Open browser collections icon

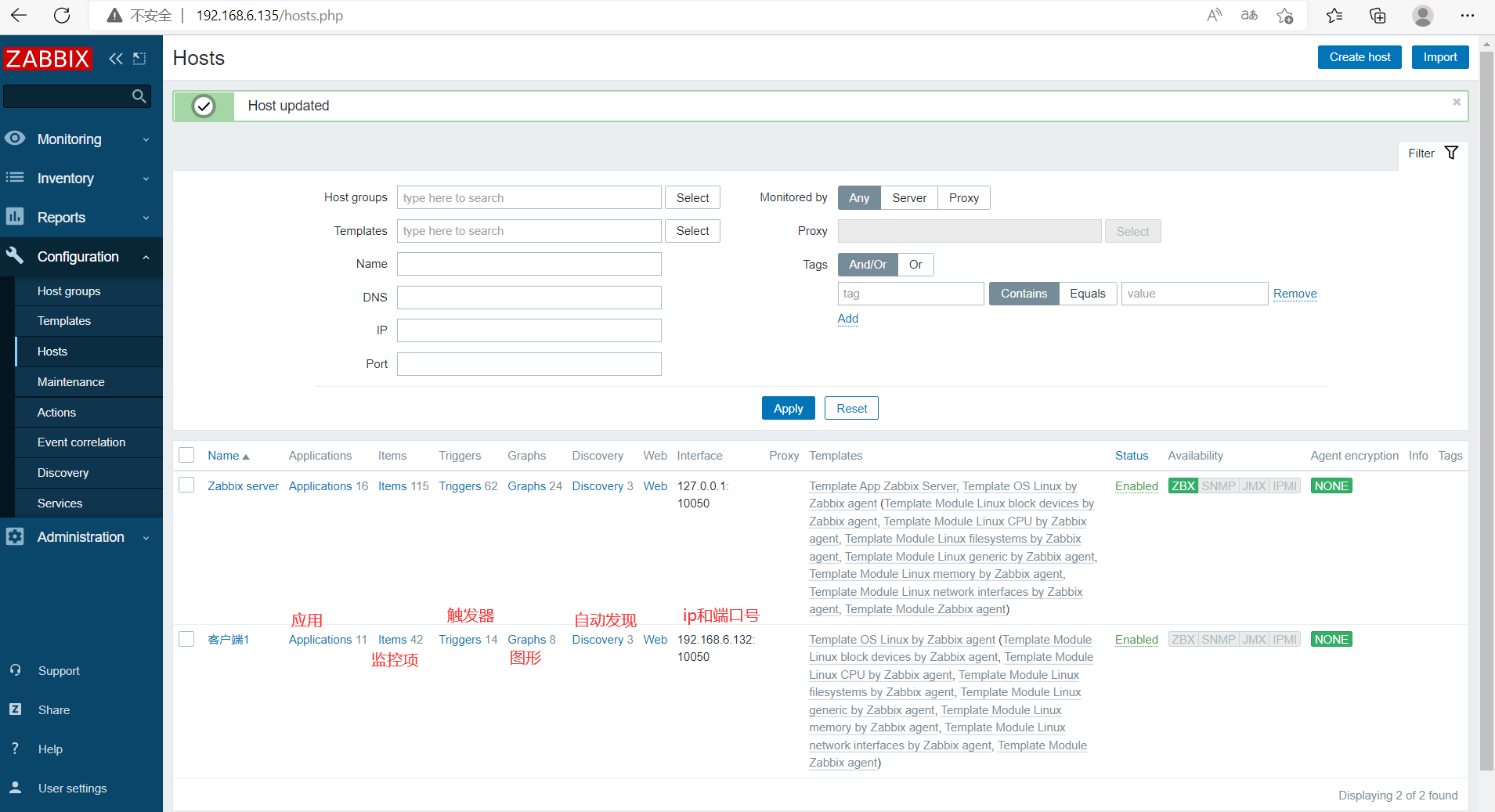[1378, 16]
